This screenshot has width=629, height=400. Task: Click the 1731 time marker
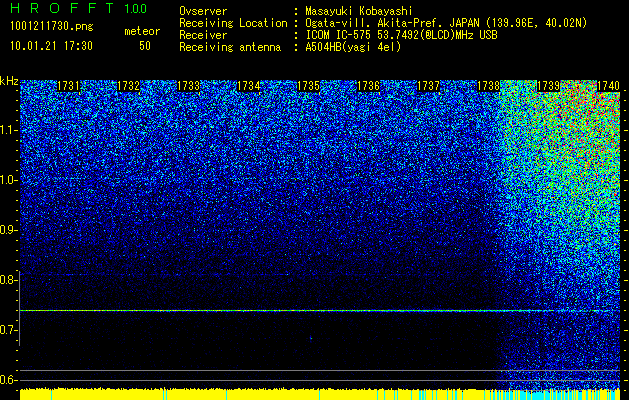tap(68, 86)
